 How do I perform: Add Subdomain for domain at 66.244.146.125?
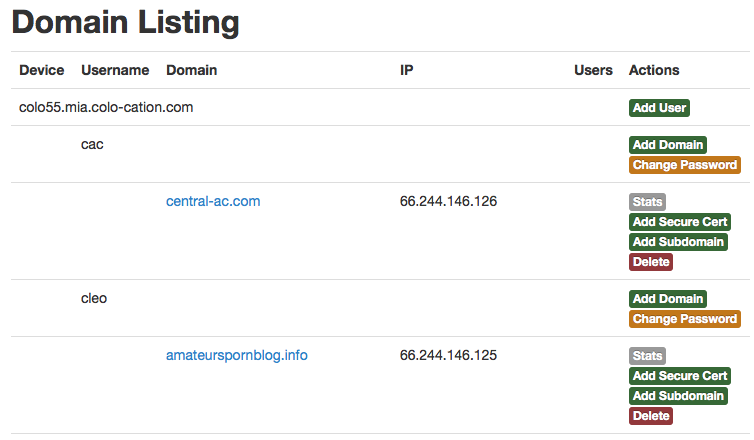[678, 396]
